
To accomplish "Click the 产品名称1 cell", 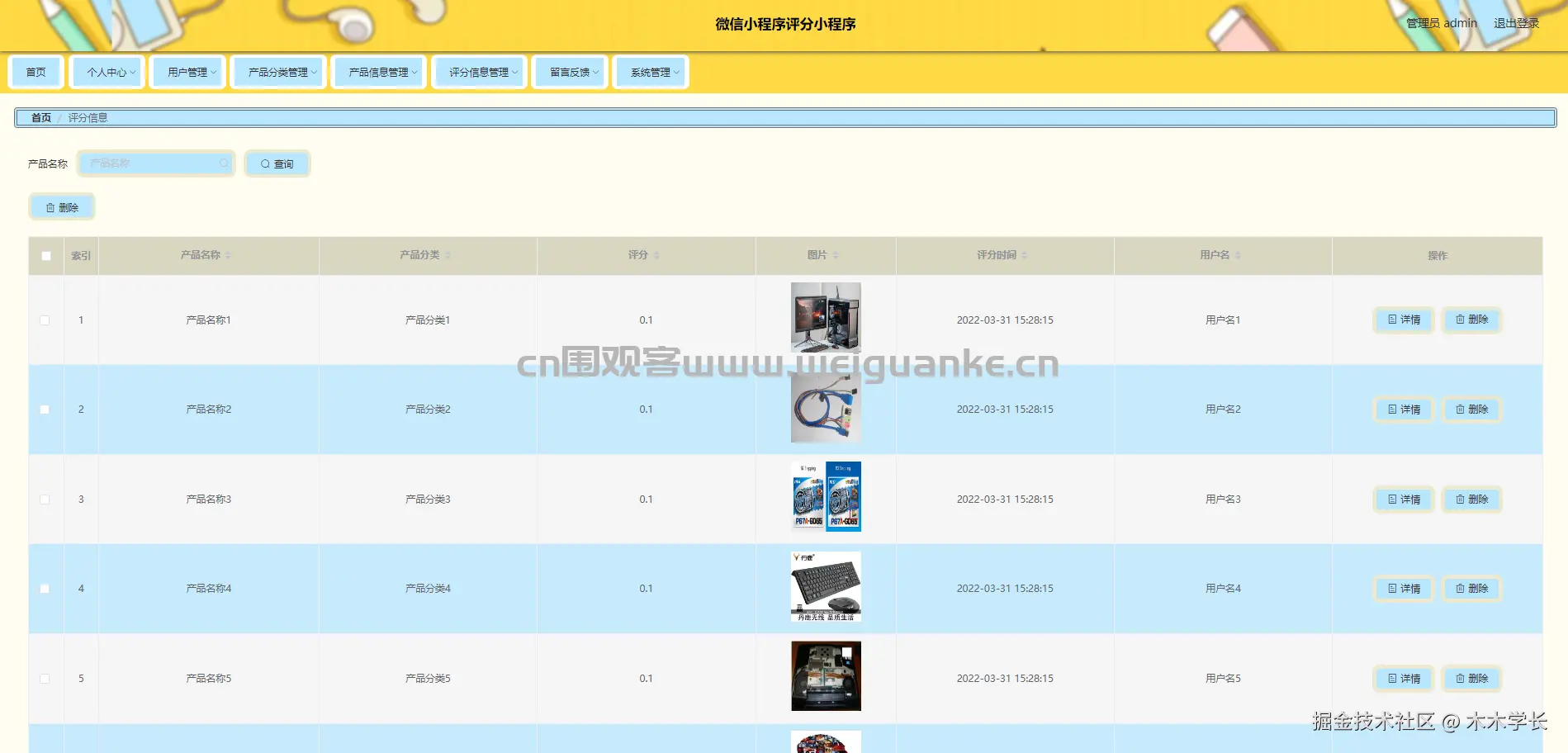I will pos(209,320).
